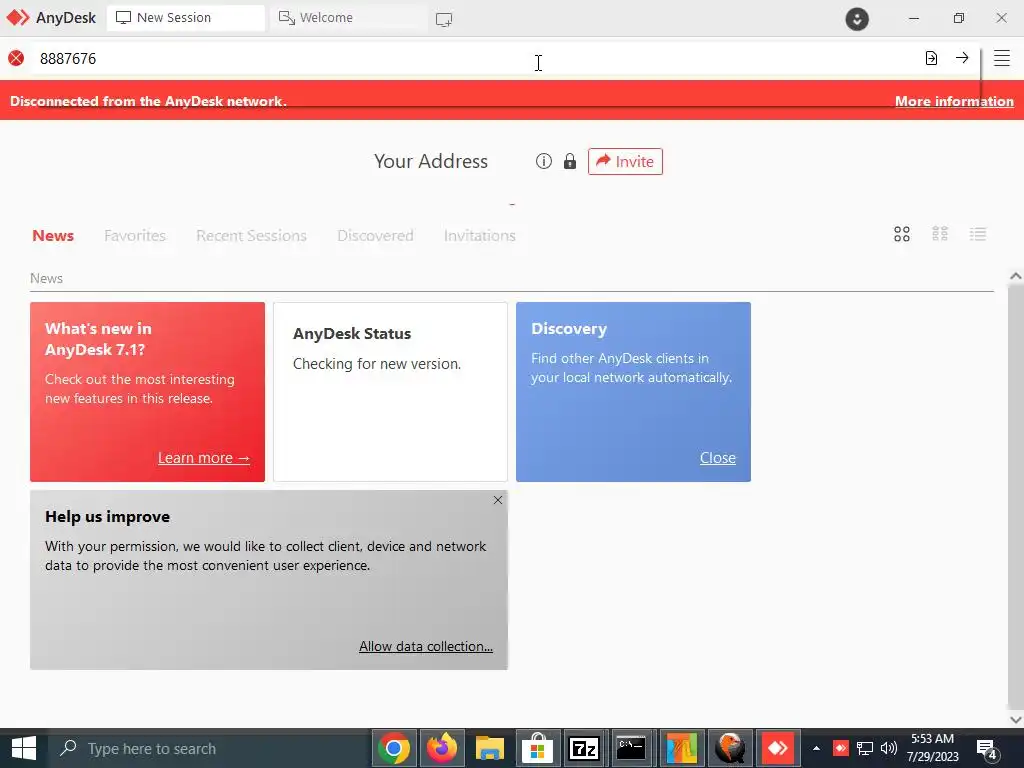Click the AnyDesk taskbar icon
This screenshot has height=768, width=1024.
777,748
